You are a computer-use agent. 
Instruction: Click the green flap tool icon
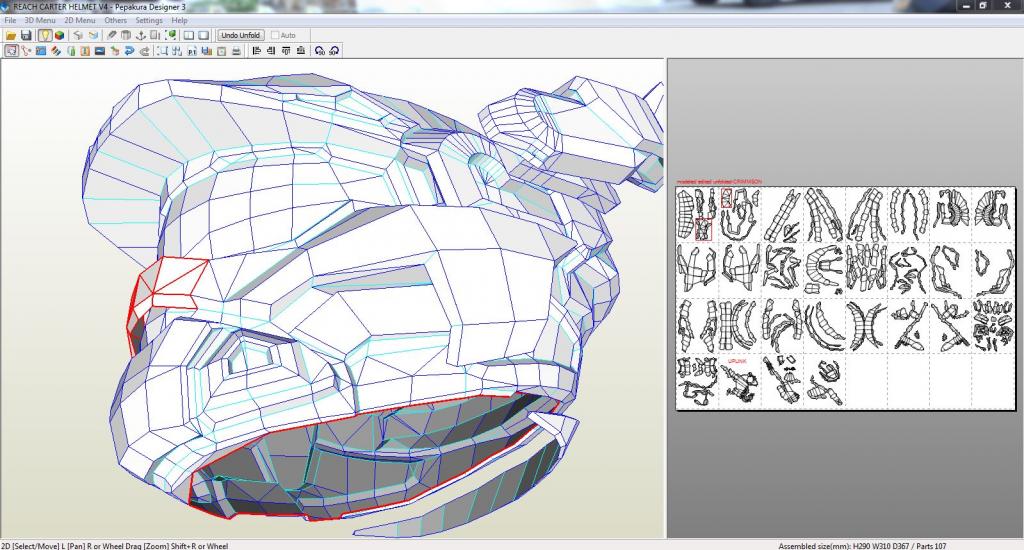71,51
